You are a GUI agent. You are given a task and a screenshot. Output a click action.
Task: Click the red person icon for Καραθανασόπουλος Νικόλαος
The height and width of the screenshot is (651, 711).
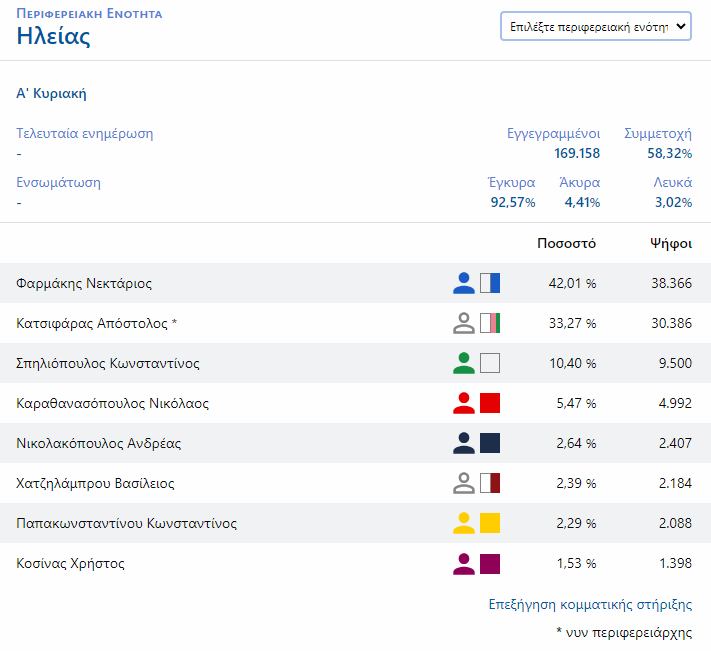[463, 403]
